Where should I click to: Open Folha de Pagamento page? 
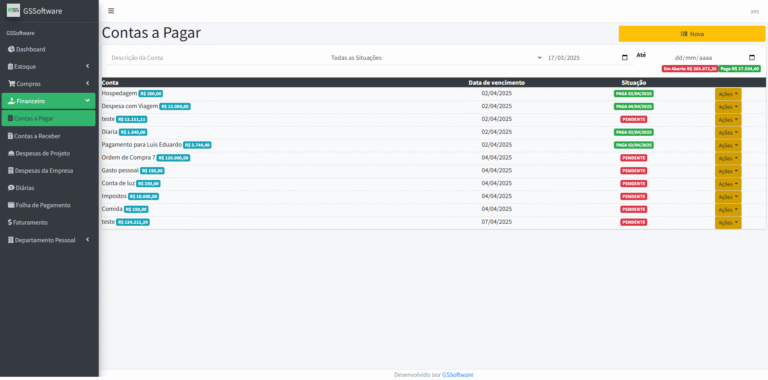click(x=48, y=205)
